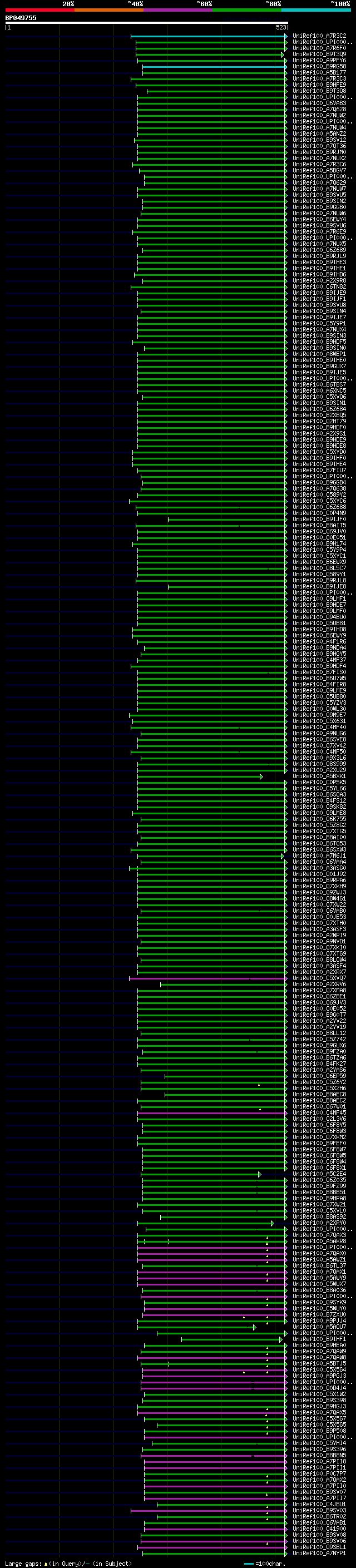The image size is (356, 1568).
Task: Click the purple alignment bar for UniRef100_B8B8N5
Action: [214, 1456]
